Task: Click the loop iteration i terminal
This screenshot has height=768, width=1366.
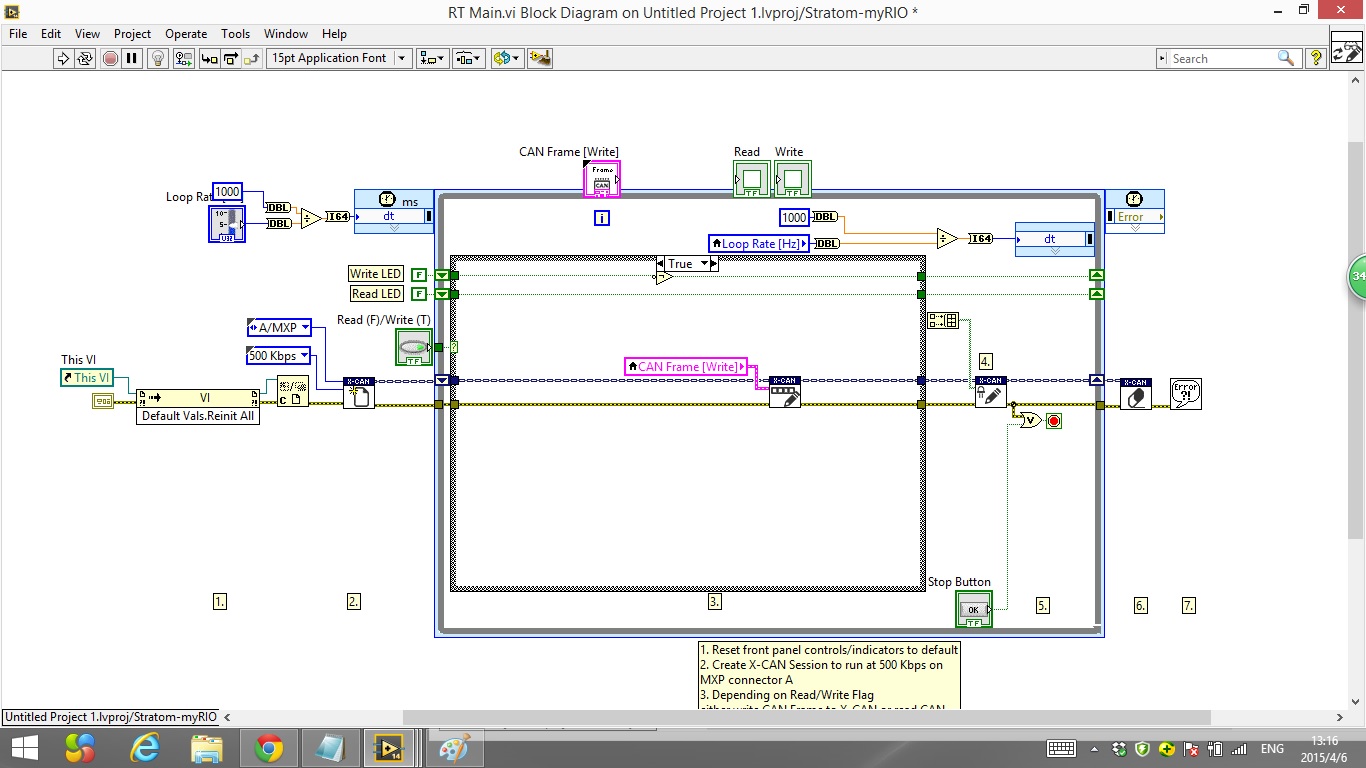Action: pyautogui.click(x=601, y=217)
